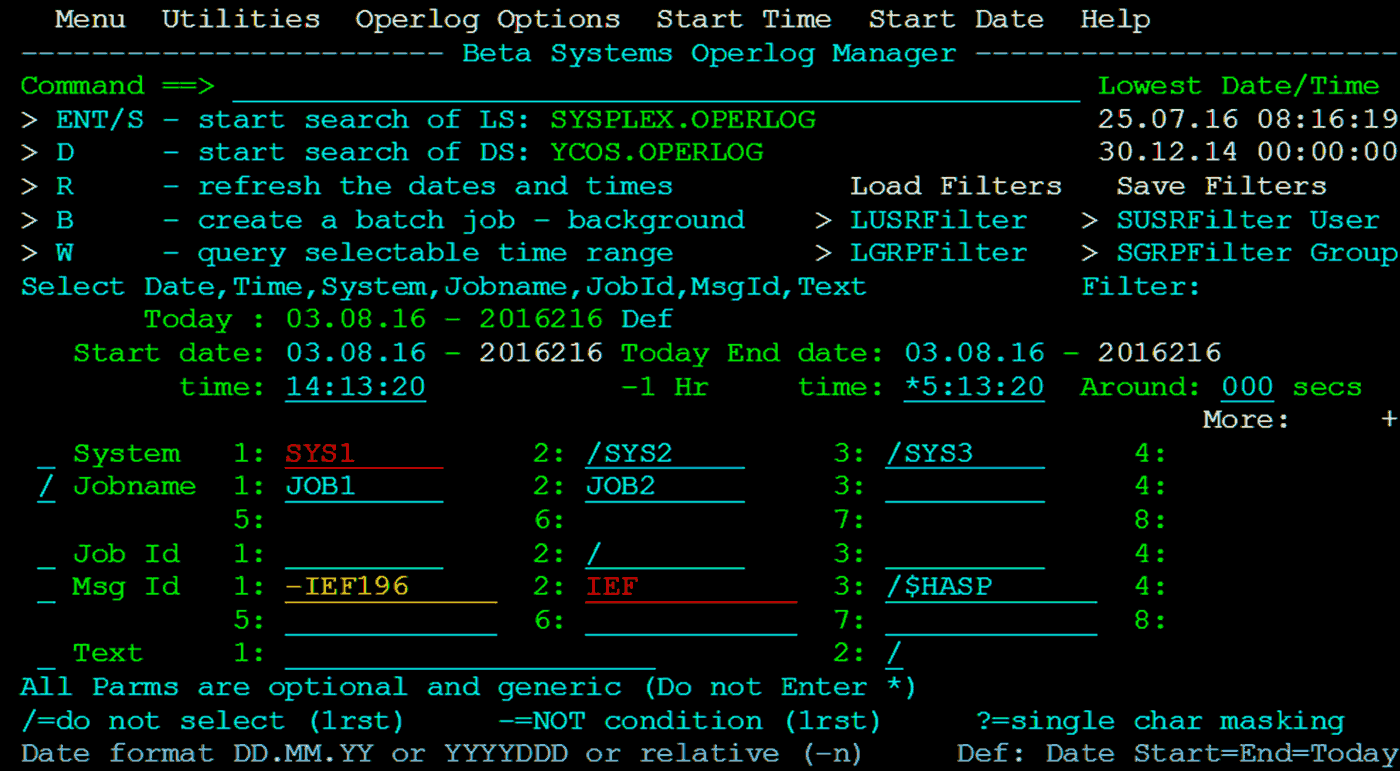Click the empty Job Id 1 field
This screenshot has width=1400, height=771.
[364, 554]
